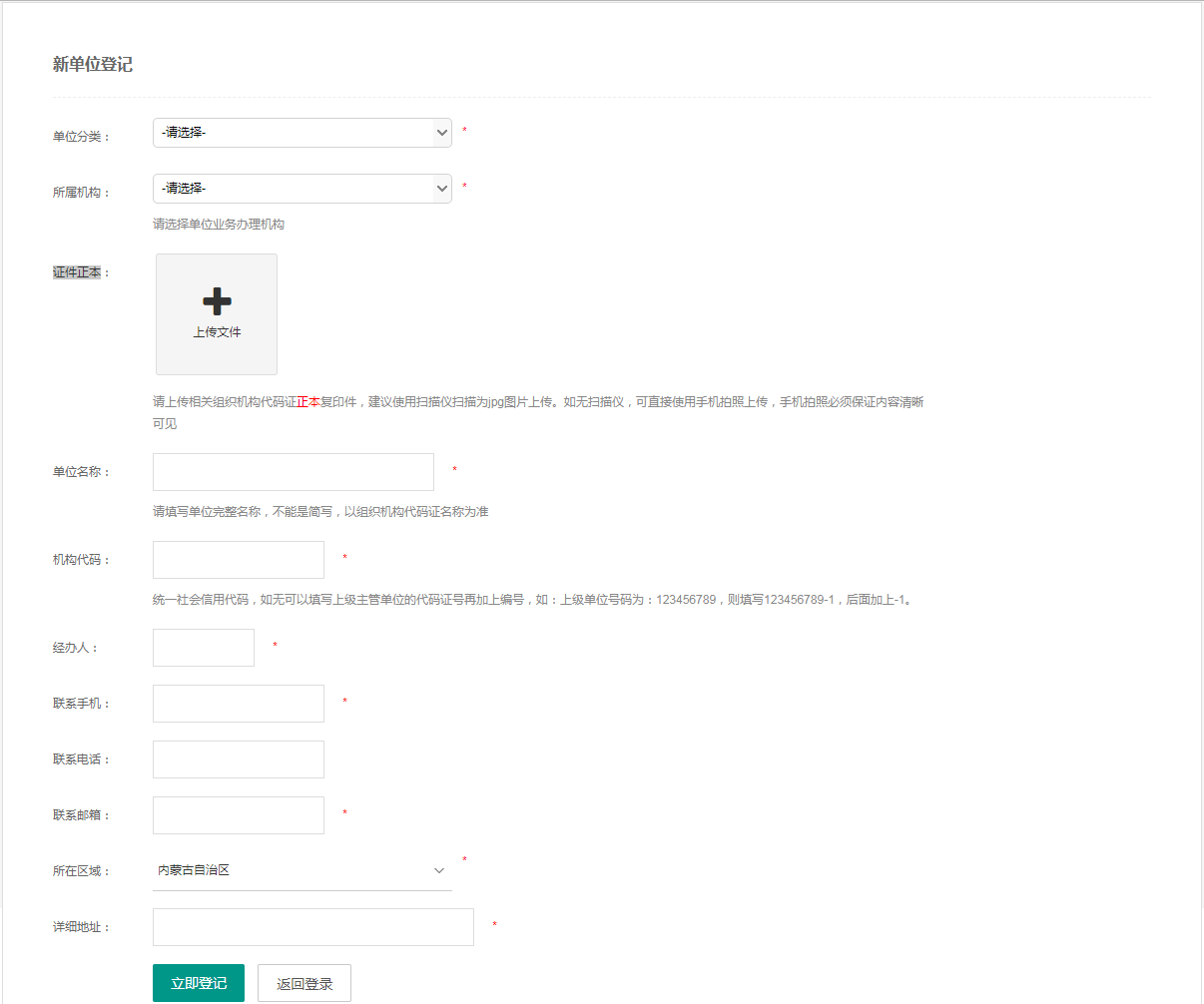The width and height of the screenshot is (1204, 1004).
Task: Click the 经办人 input field
Action: 204,648
